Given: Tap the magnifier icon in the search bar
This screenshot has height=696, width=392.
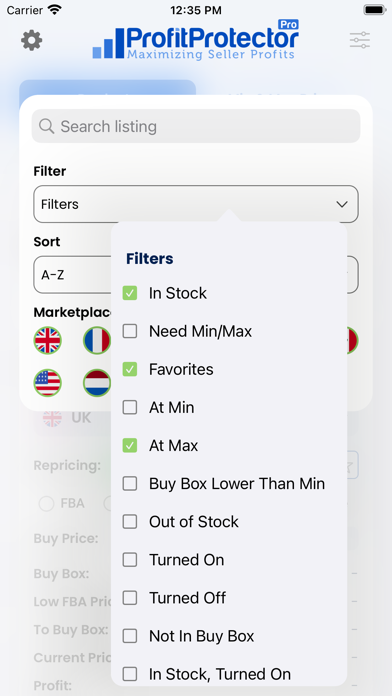Looking at the screenshot, I should click(x=46, y=126).
